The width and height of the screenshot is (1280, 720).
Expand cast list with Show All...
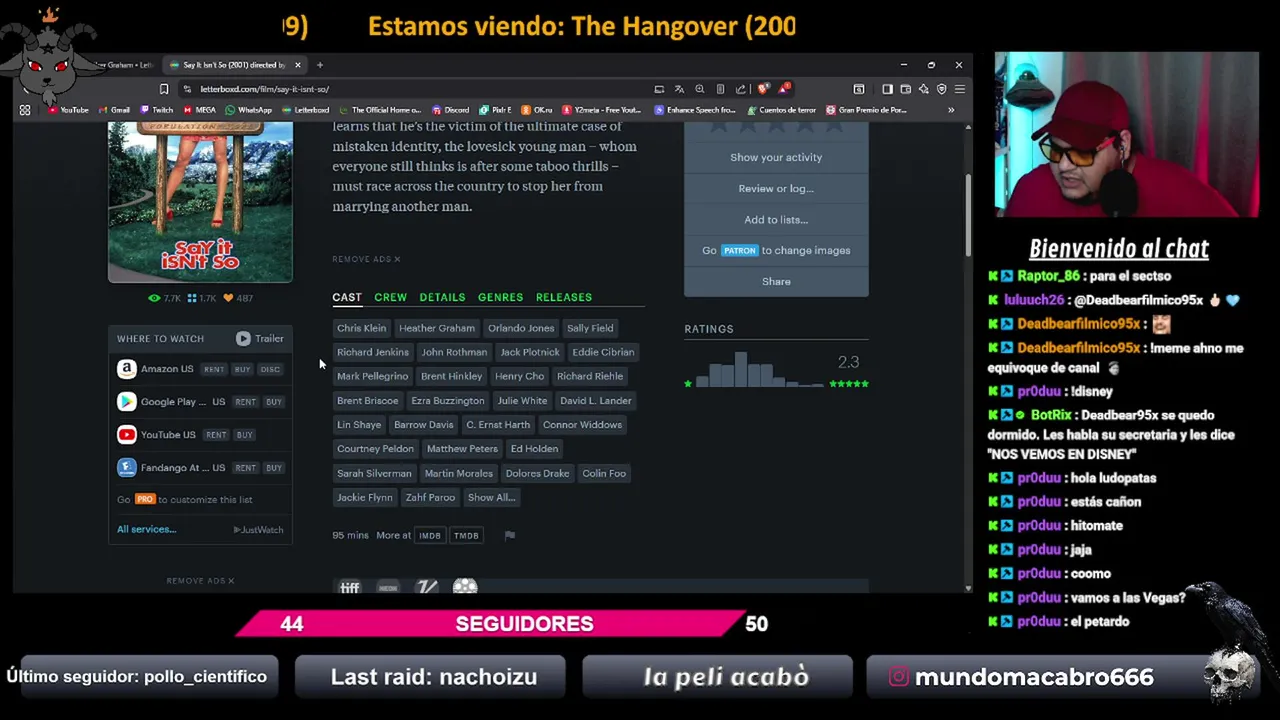pos(491,498)
